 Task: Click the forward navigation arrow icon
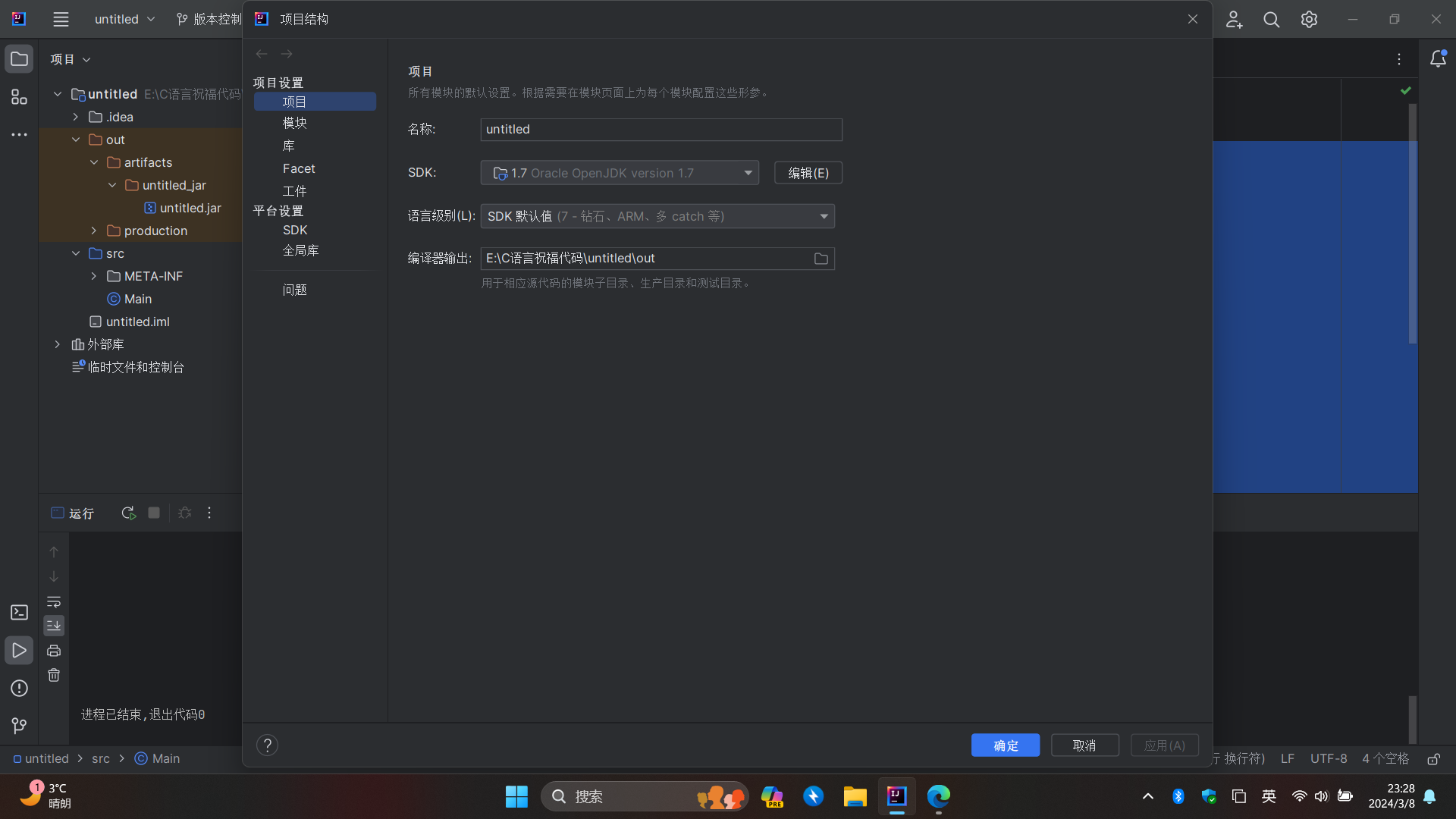287,53
